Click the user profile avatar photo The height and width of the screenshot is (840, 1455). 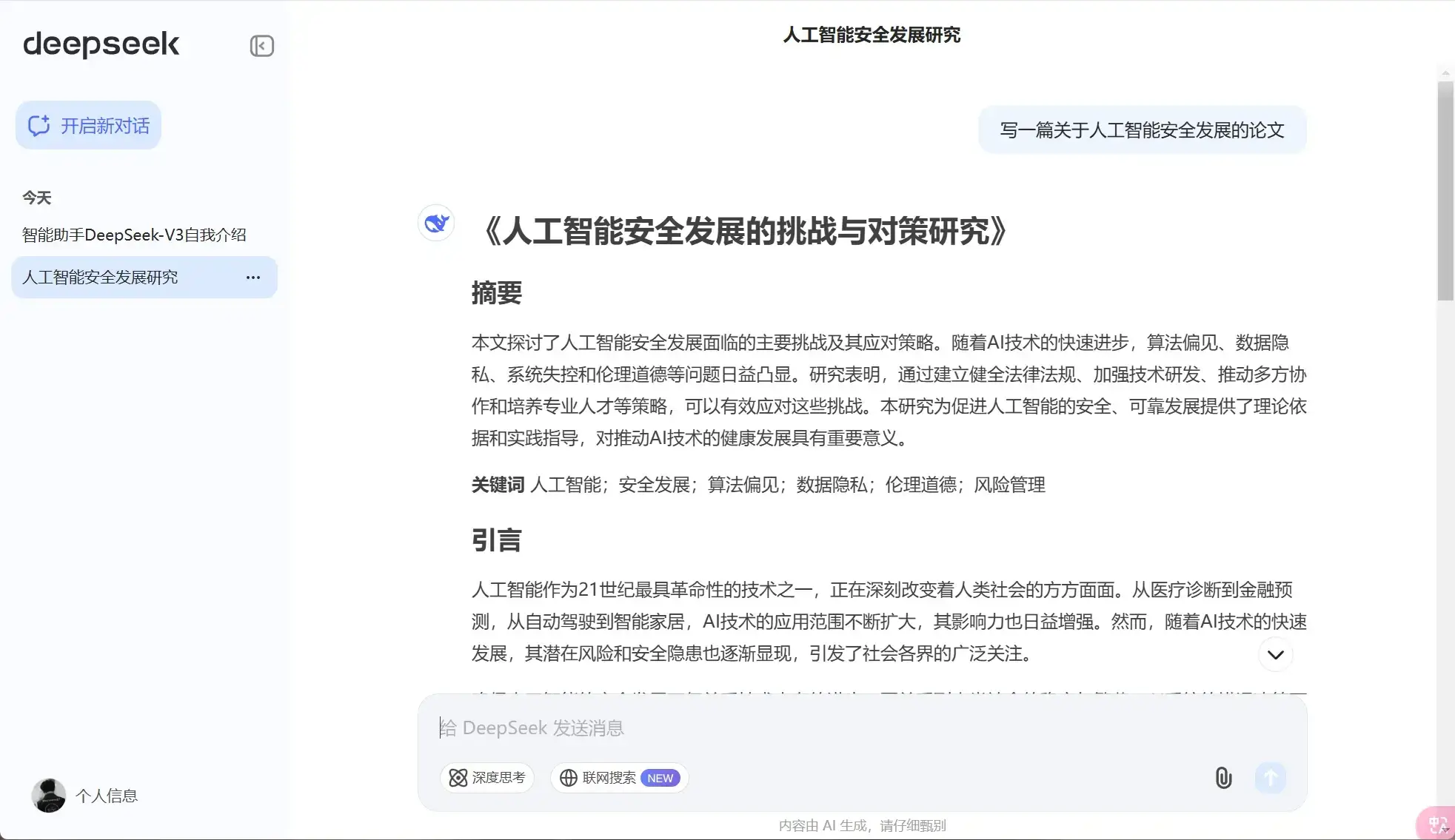[x=49, y=796]
